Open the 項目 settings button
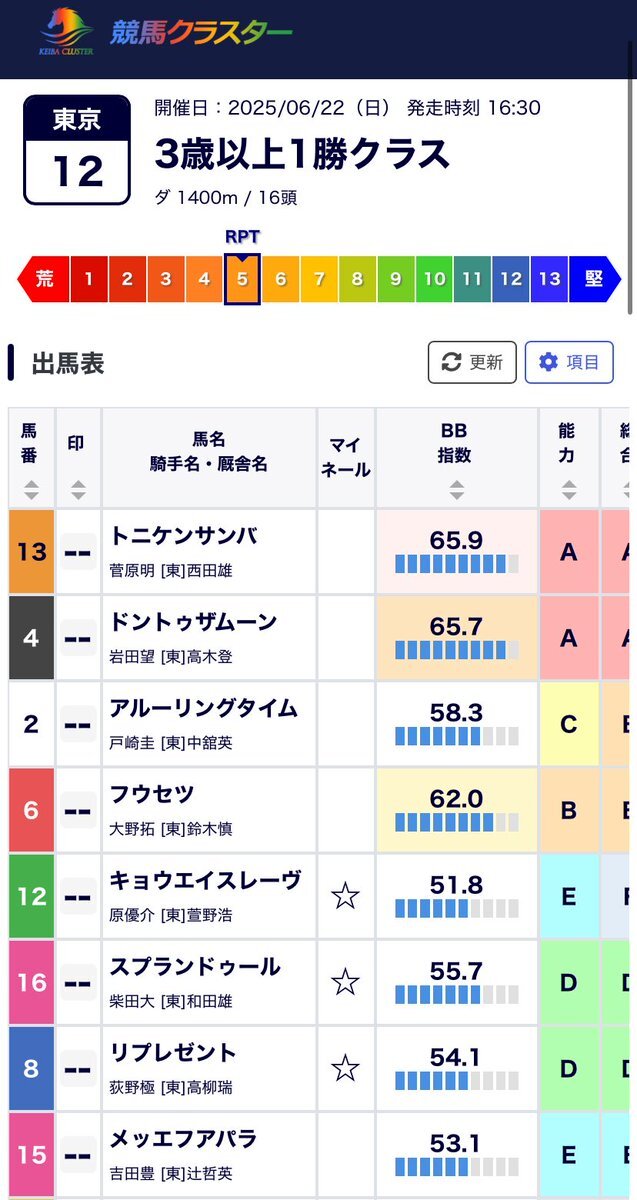Screen dimensions: 637x1200 [x=569, y=362]
